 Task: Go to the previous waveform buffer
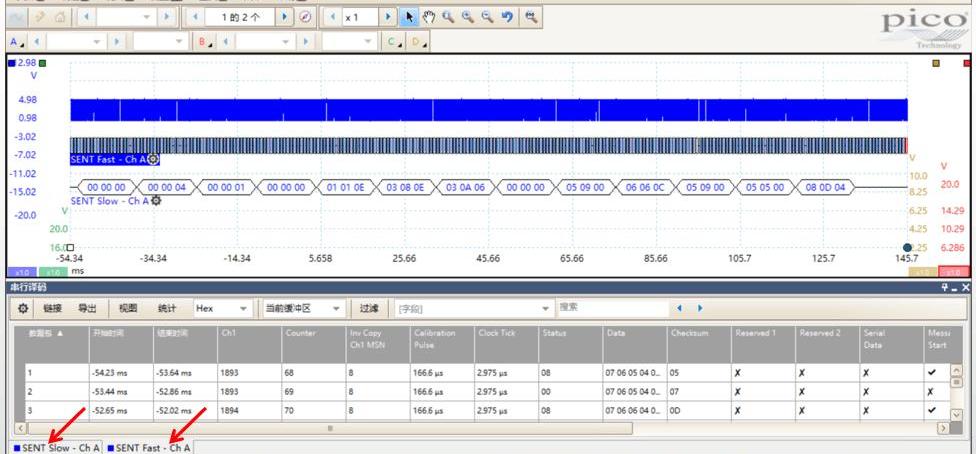point(195,17)
